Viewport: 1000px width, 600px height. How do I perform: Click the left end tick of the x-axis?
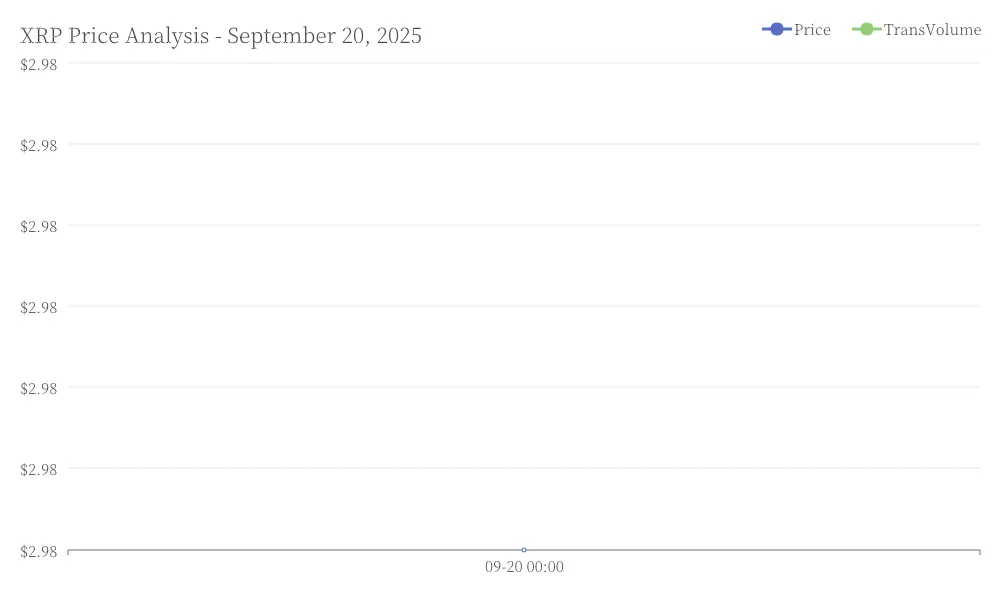click(68, 552)
